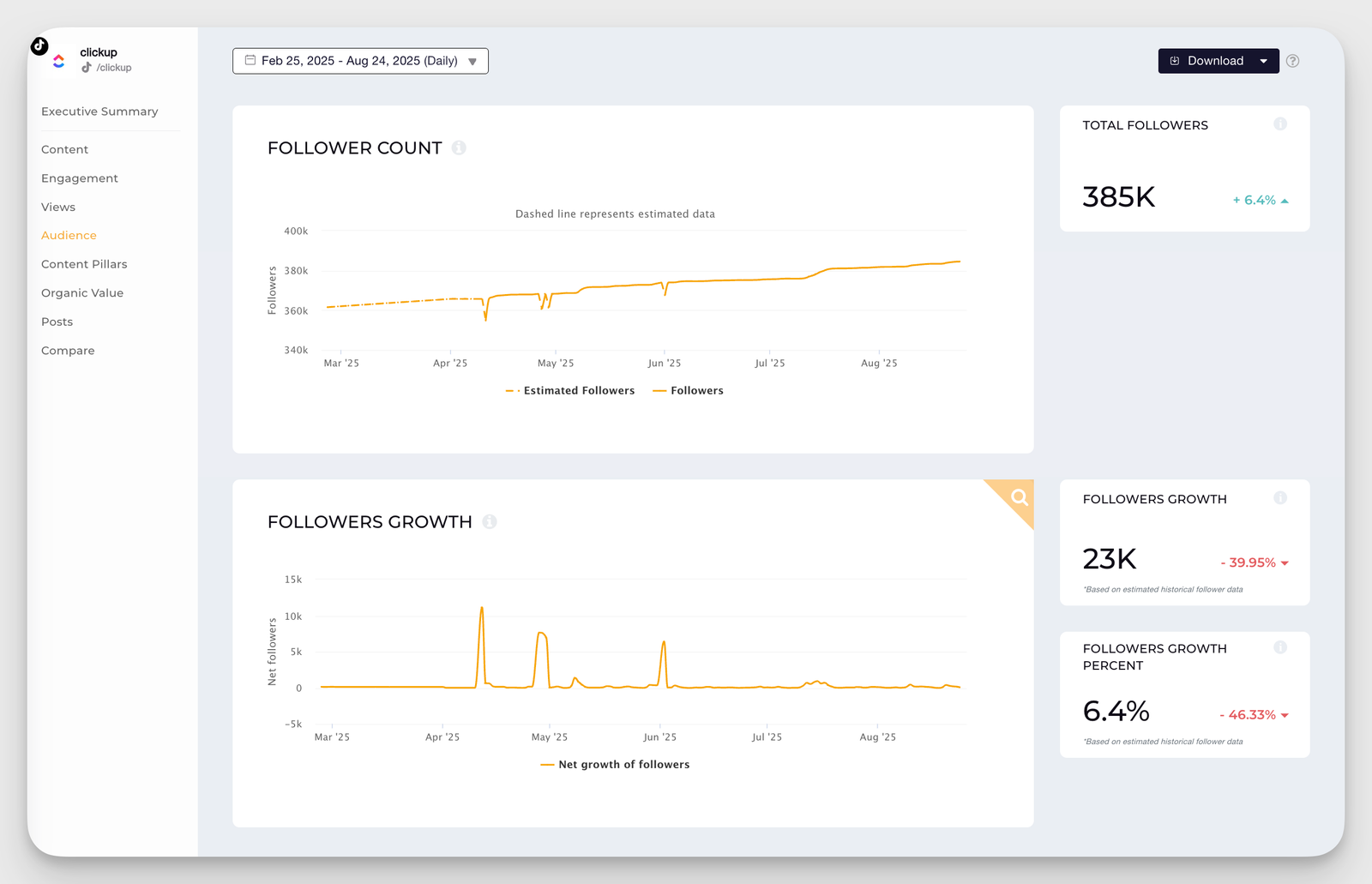Click the info icon beside FOLLOWER COUNT
Viewport: 1372px width, 884px height.
[460, 147]
